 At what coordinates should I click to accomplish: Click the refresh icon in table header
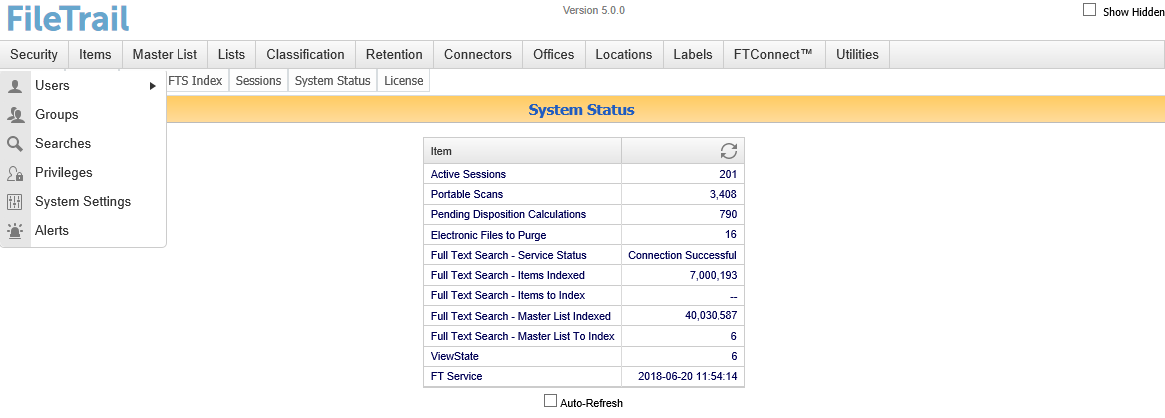click(x=729, y=151)
